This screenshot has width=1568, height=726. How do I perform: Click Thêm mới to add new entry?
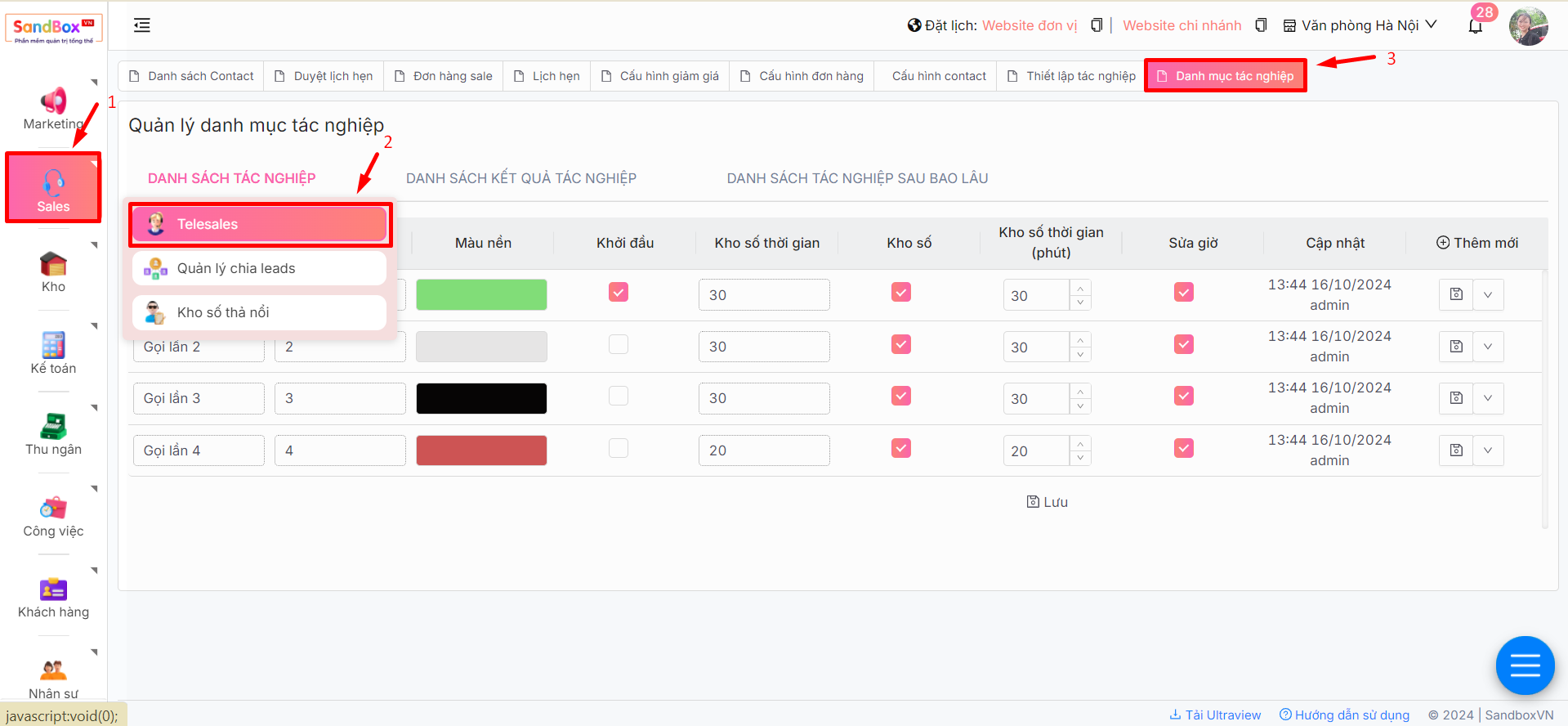tap(1476, 243)
